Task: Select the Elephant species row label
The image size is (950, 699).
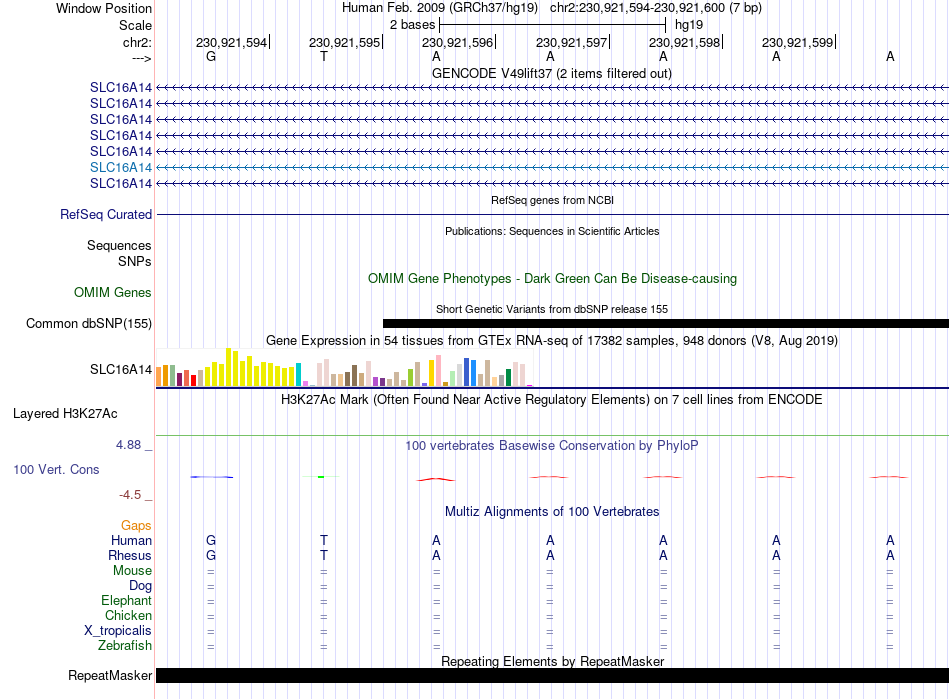Action: tap(127, 600)
